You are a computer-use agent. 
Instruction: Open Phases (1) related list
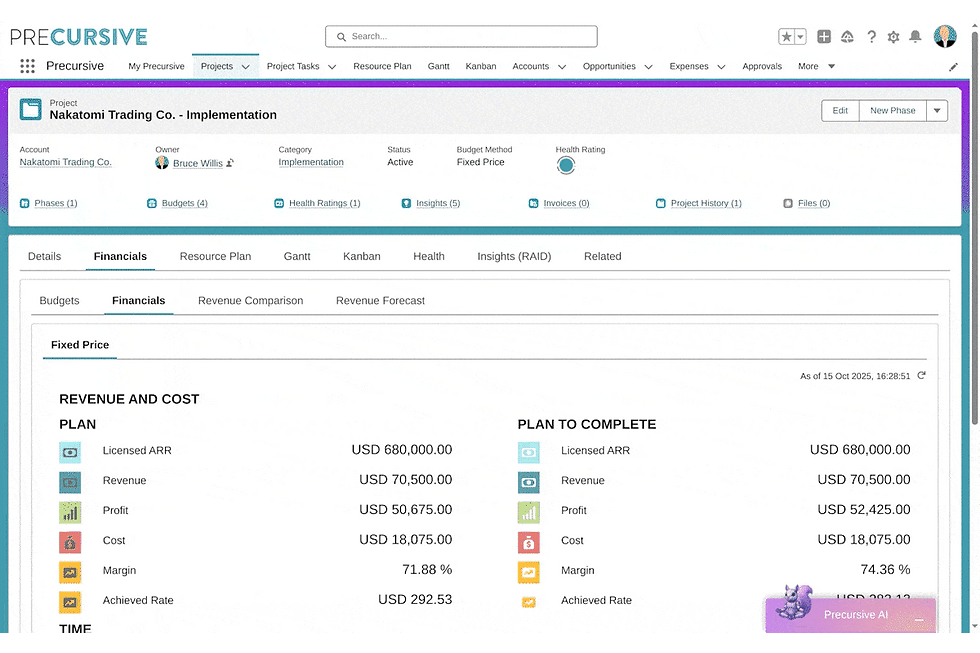click(x=56, y=203)
